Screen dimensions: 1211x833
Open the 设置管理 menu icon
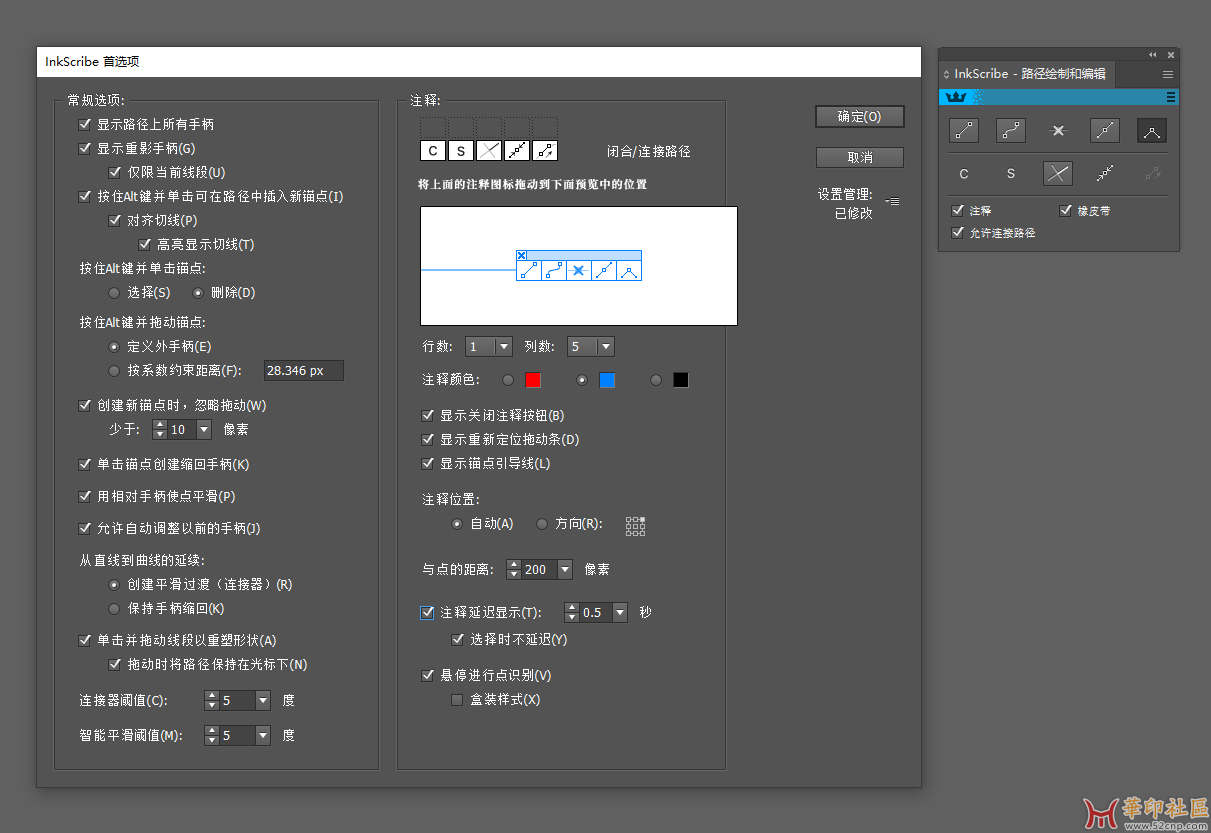point(892,201)
